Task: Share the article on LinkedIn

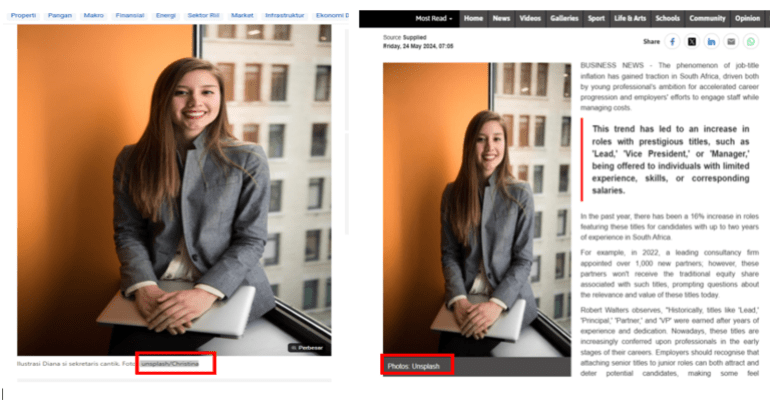Action: [711, 42]
